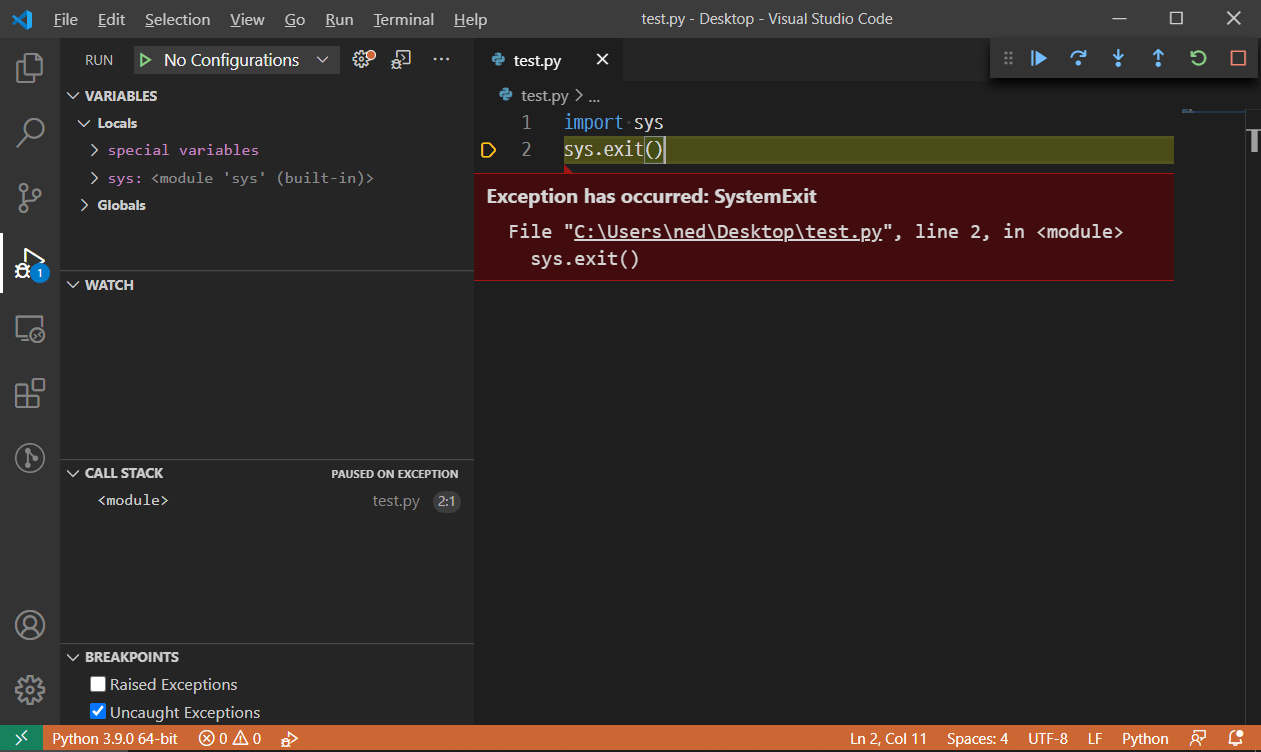Screen dimensions: 1261x752
Task: Grab the debug toolbar drag handle
Action: pos(1008,58)
